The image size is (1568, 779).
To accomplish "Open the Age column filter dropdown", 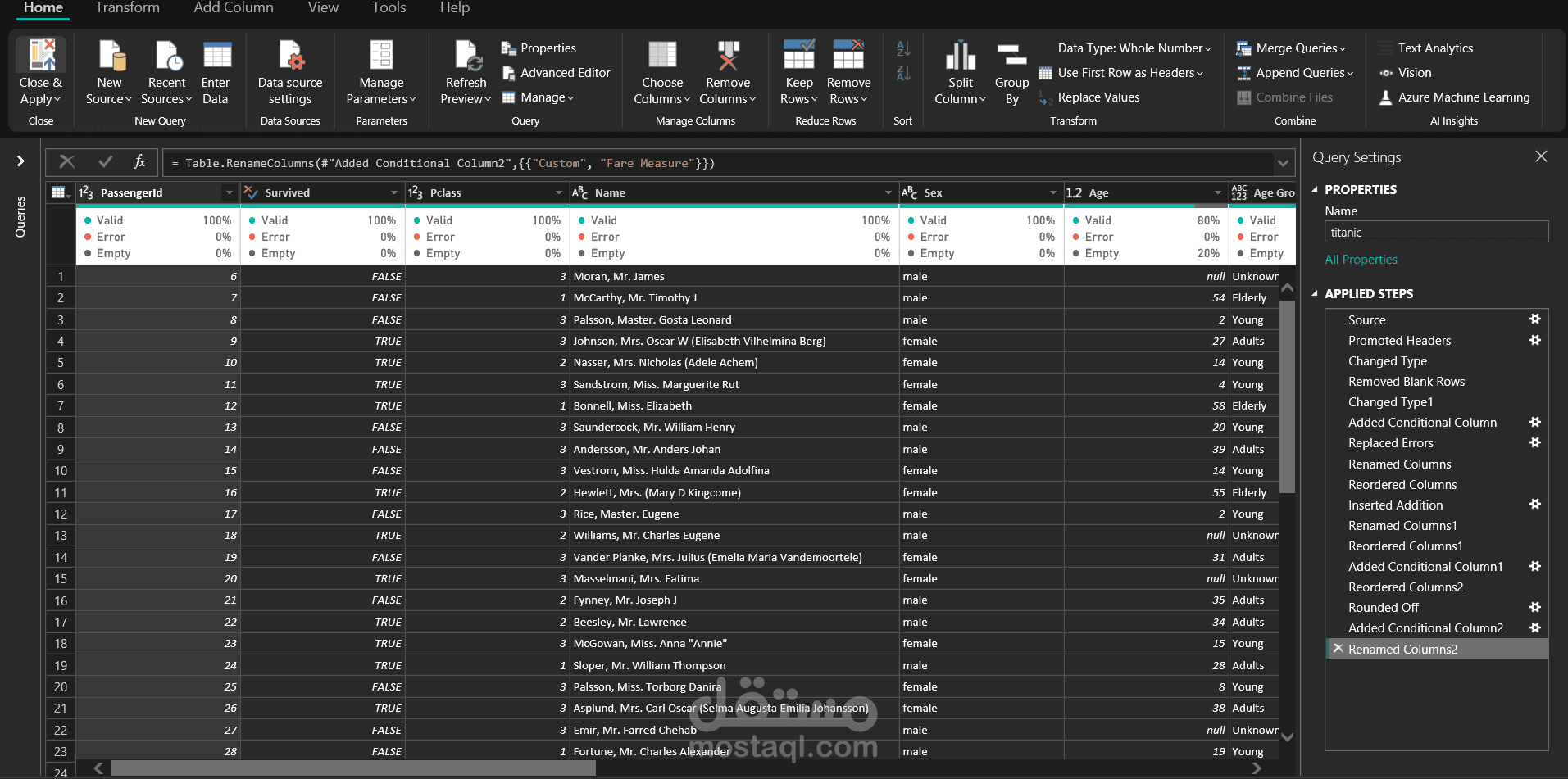I will click(1218, 192).
